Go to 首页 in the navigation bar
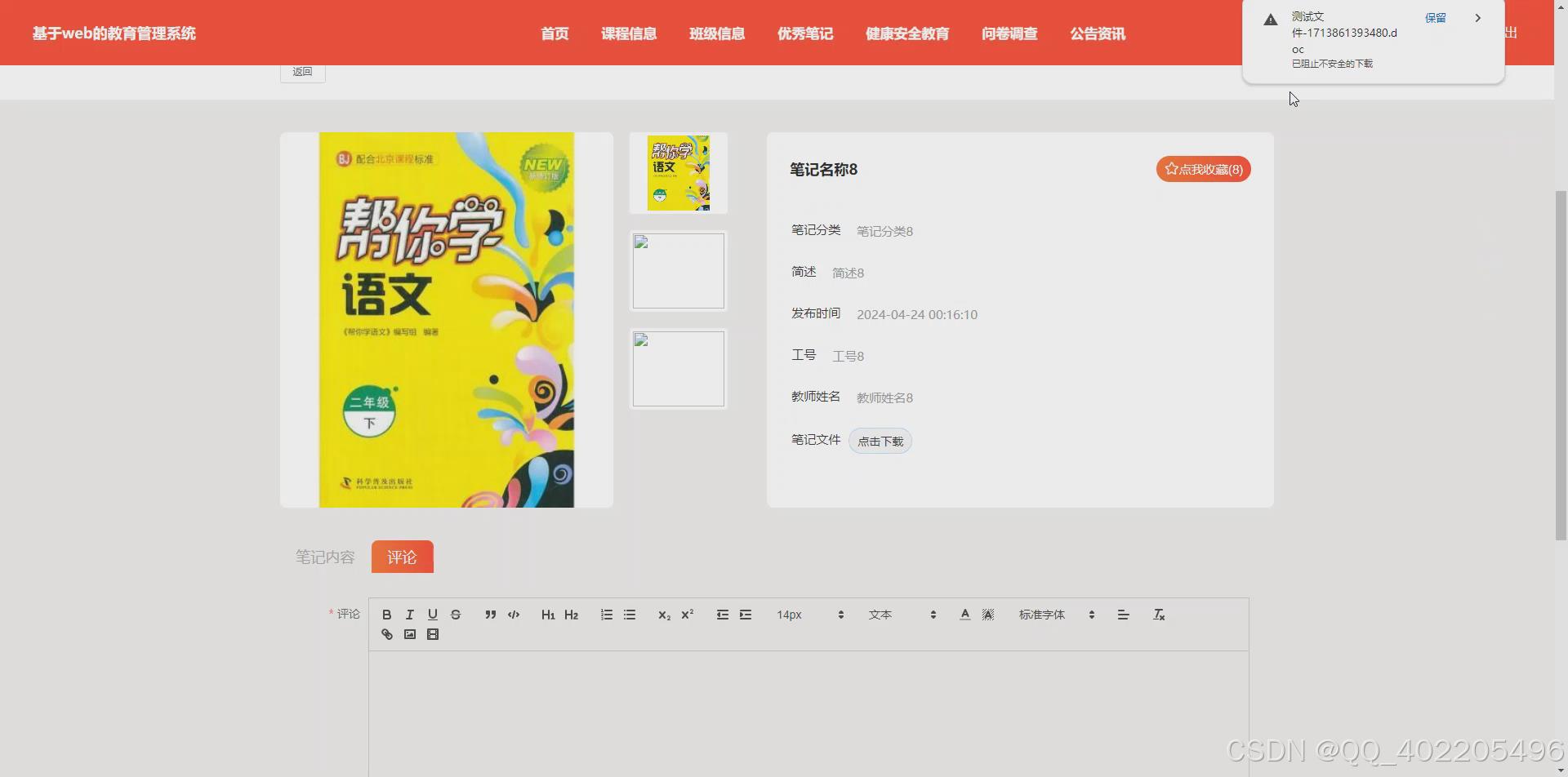This screenshot has width=1568, height=777. pyautogui.click(x=555, y=33)
